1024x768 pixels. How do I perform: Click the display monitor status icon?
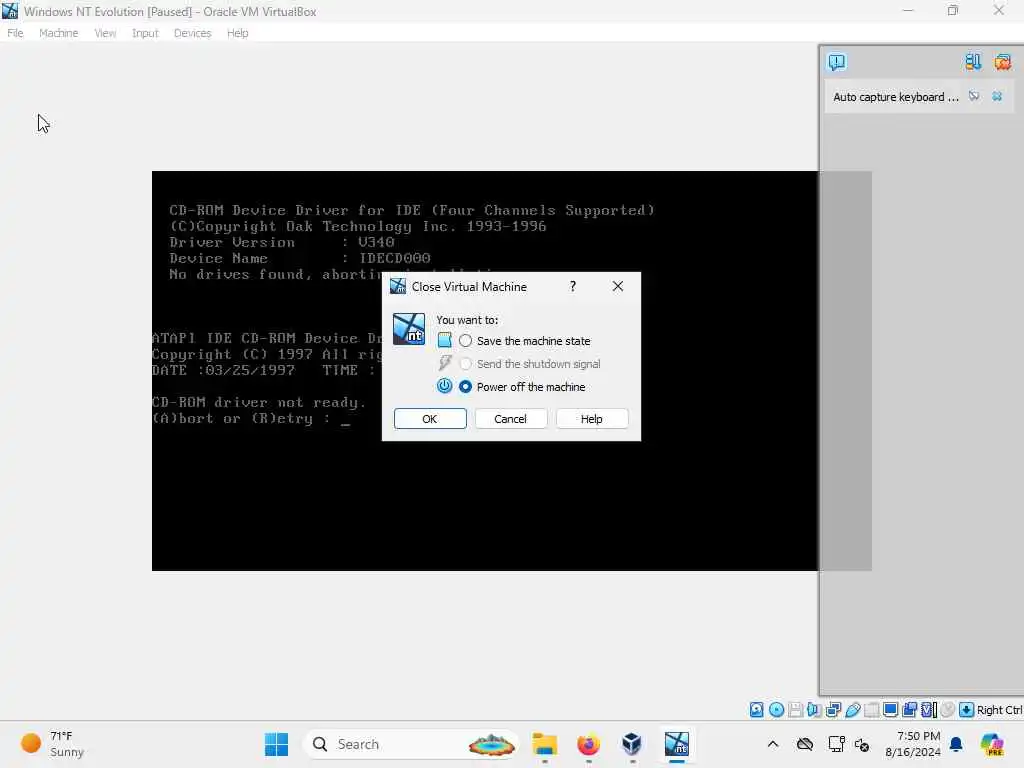coord(890,710)
